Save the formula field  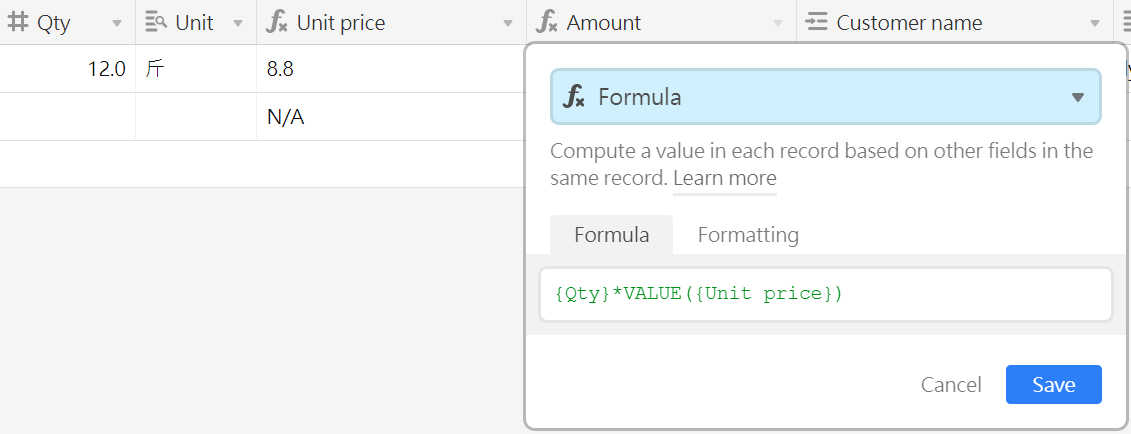coord(1054,384)
